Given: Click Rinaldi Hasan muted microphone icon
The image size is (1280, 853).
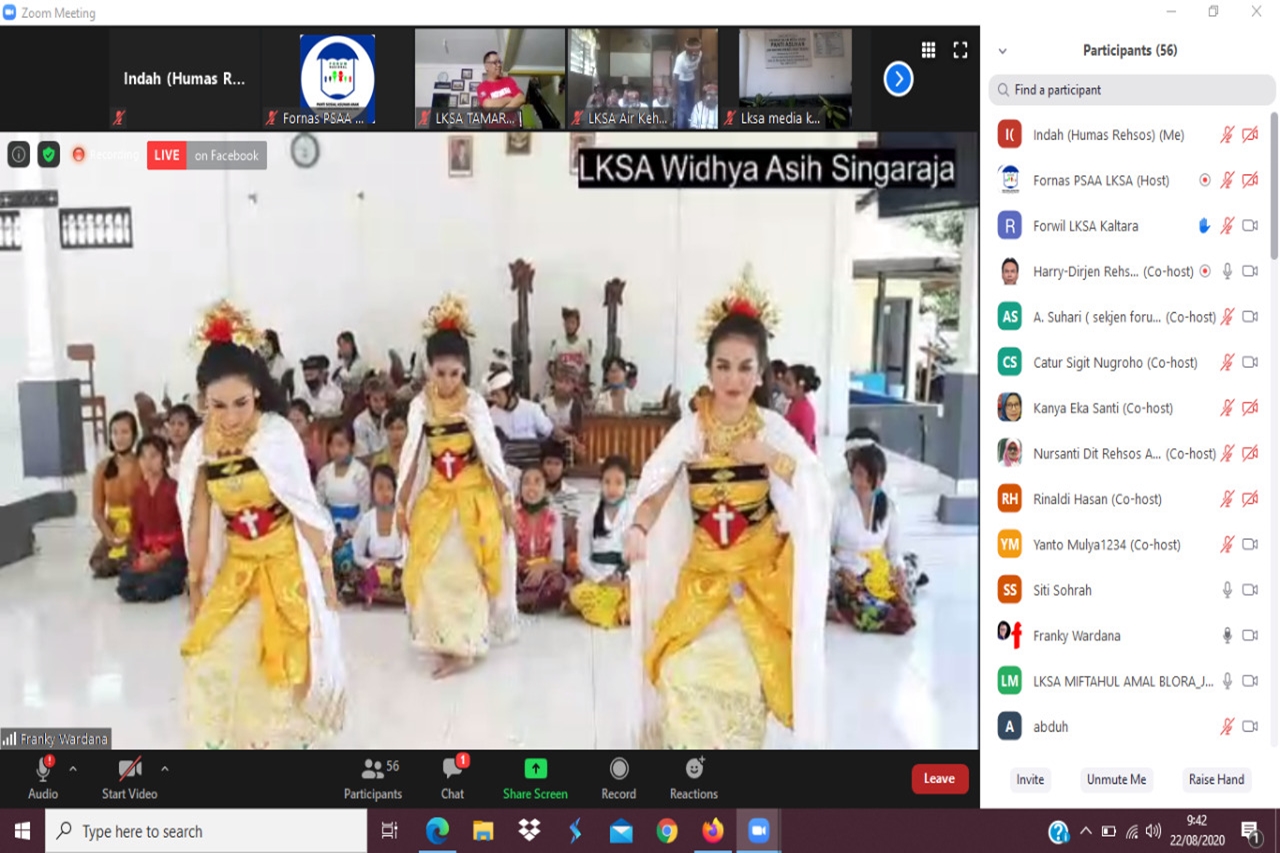Looking at the screenshot, I should (x=1227, y=499).
